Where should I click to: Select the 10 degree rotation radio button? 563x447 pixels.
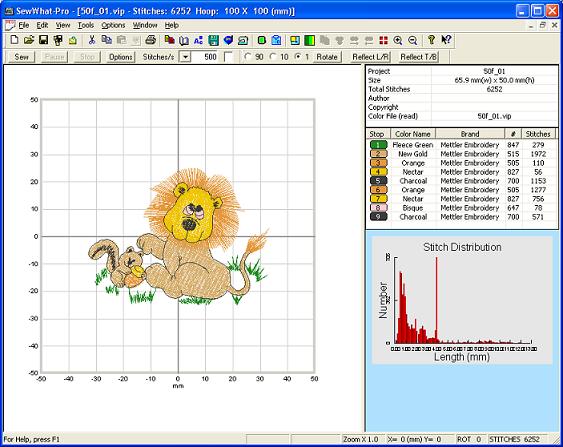[x=273, y=57]
